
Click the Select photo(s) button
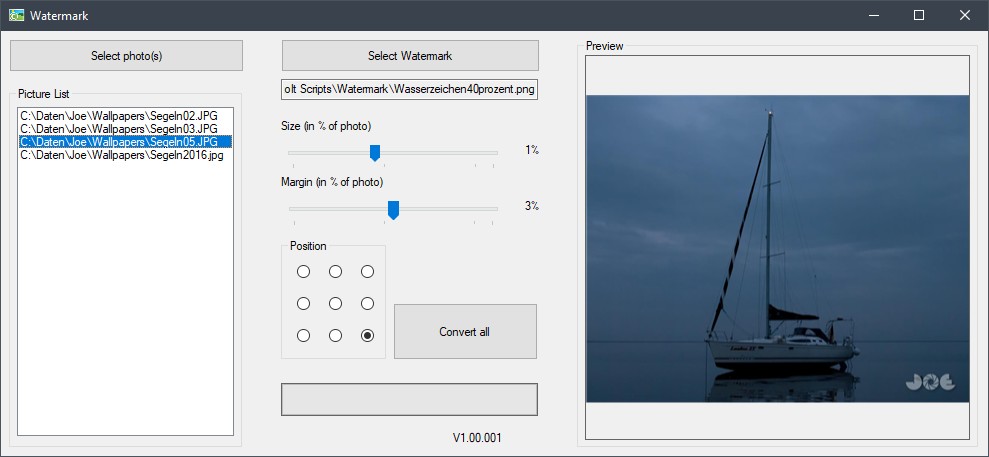[126, 55]
